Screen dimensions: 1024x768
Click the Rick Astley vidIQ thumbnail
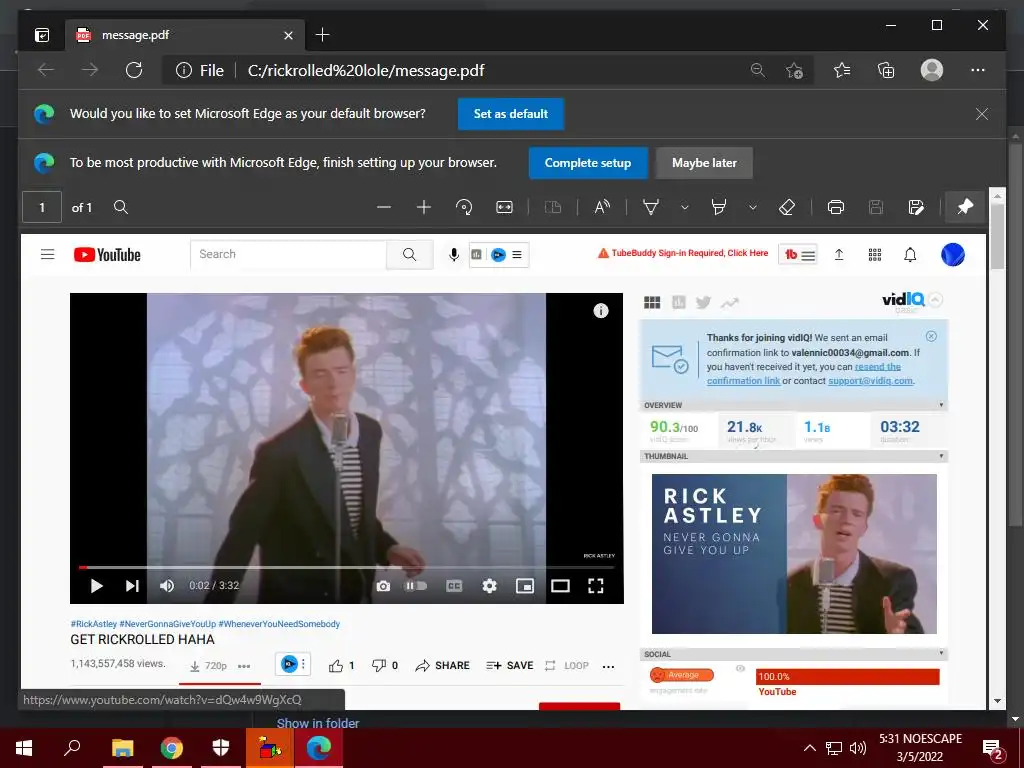[794, 554]
